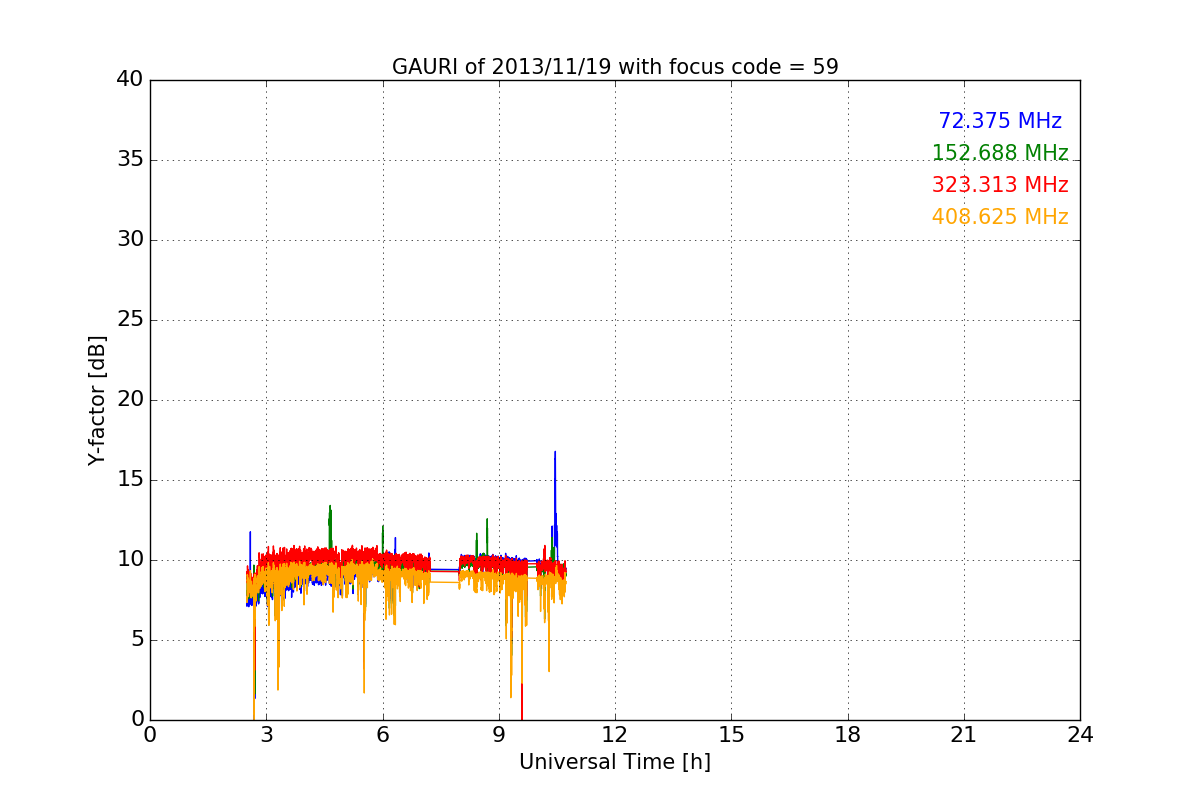Screen dimensions: 1200x800
Task: Click the x-axis tick label 9
Action: coord(499,735)
